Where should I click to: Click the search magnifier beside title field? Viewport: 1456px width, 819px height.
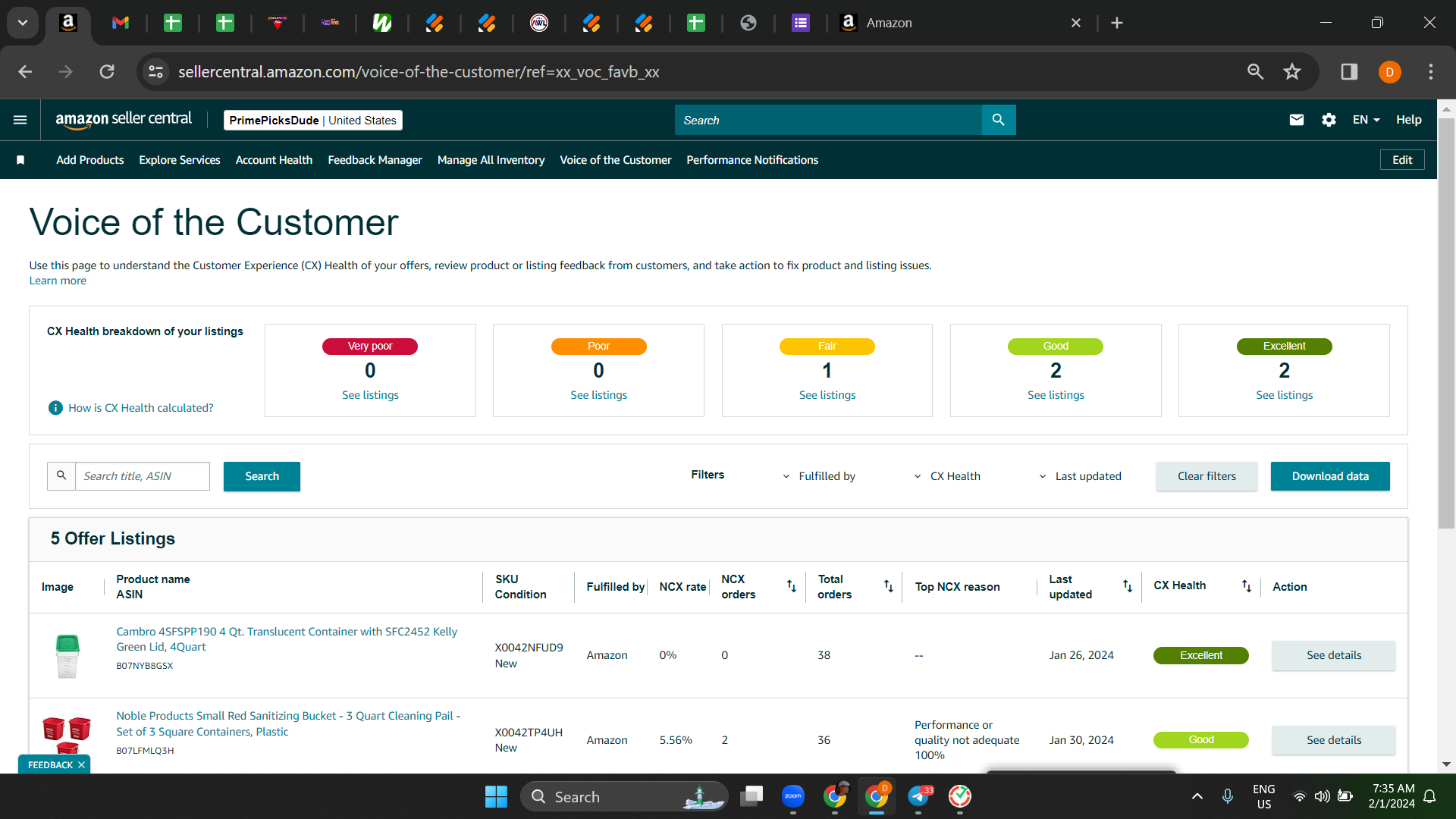(61, 476)
